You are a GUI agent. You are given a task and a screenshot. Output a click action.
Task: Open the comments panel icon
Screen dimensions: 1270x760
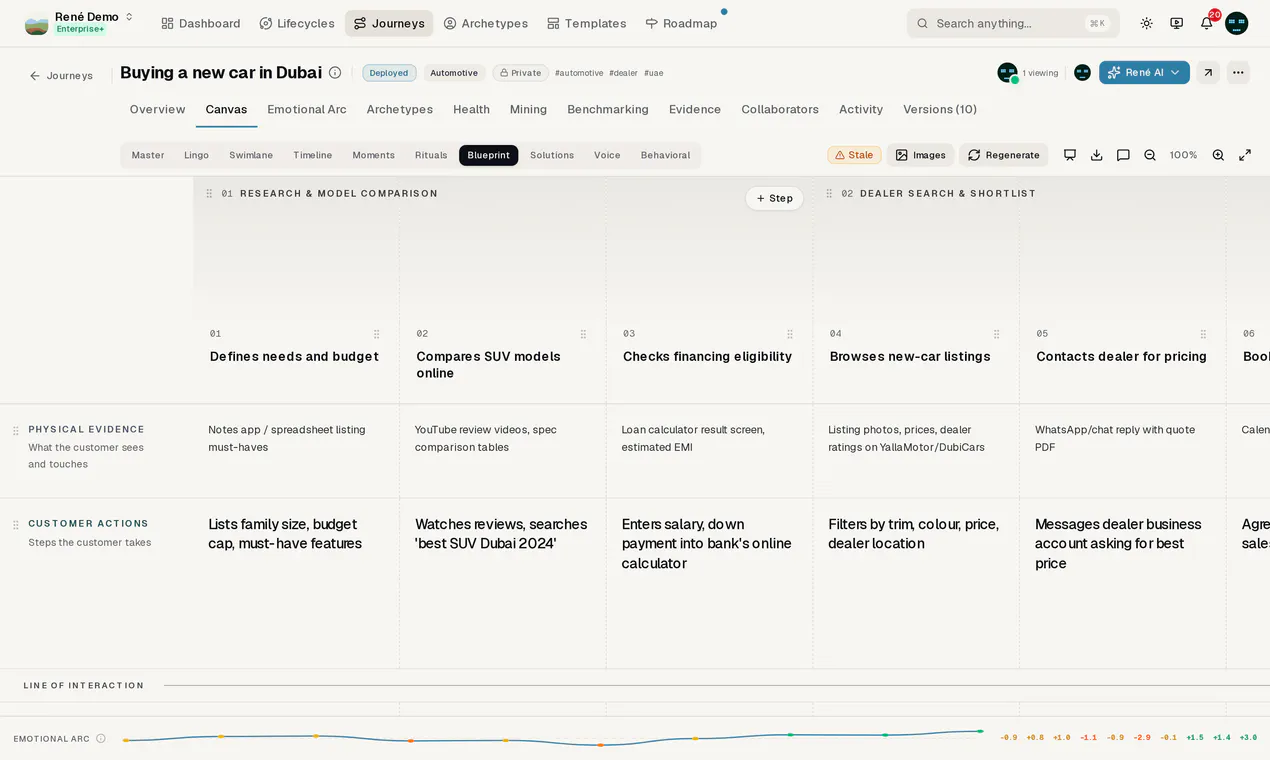[x=1123, y=155]
